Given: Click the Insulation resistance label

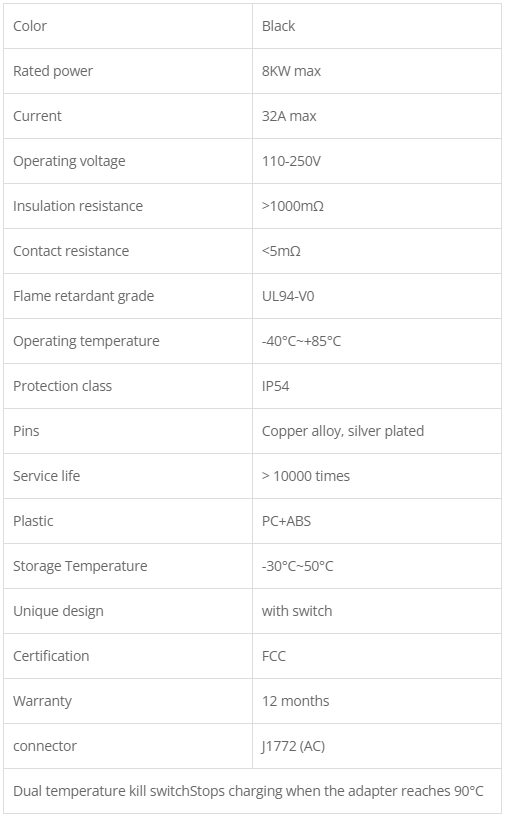Looking at the screenshot, I should [78, 206].
